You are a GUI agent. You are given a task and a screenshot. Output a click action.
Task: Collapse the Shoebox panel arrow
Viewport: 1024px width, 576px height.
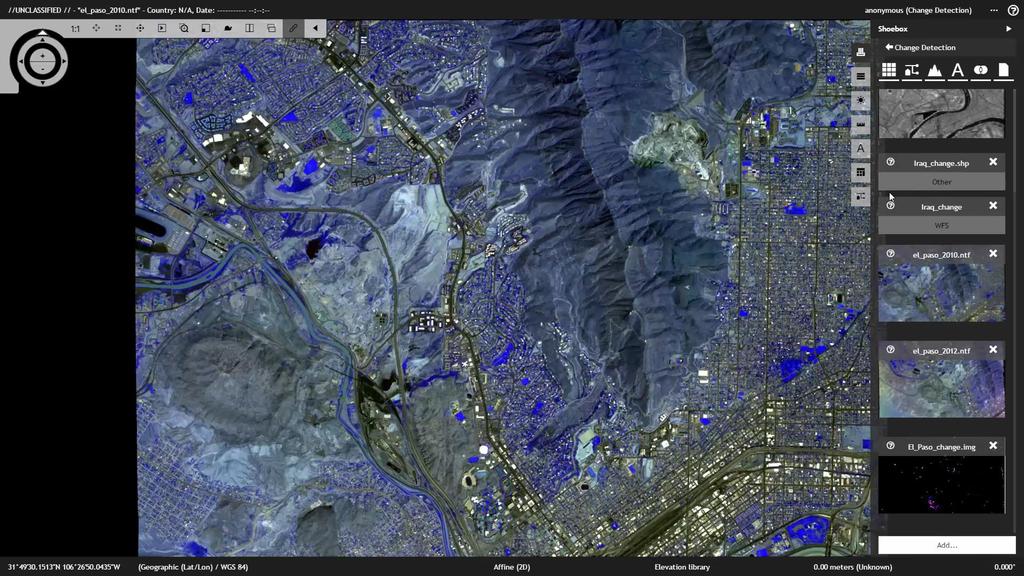click(1008, 29)
